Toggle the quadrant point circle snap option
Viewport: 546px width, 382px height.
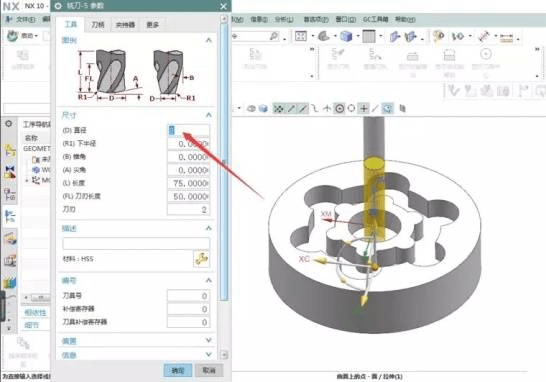(351, 109)
